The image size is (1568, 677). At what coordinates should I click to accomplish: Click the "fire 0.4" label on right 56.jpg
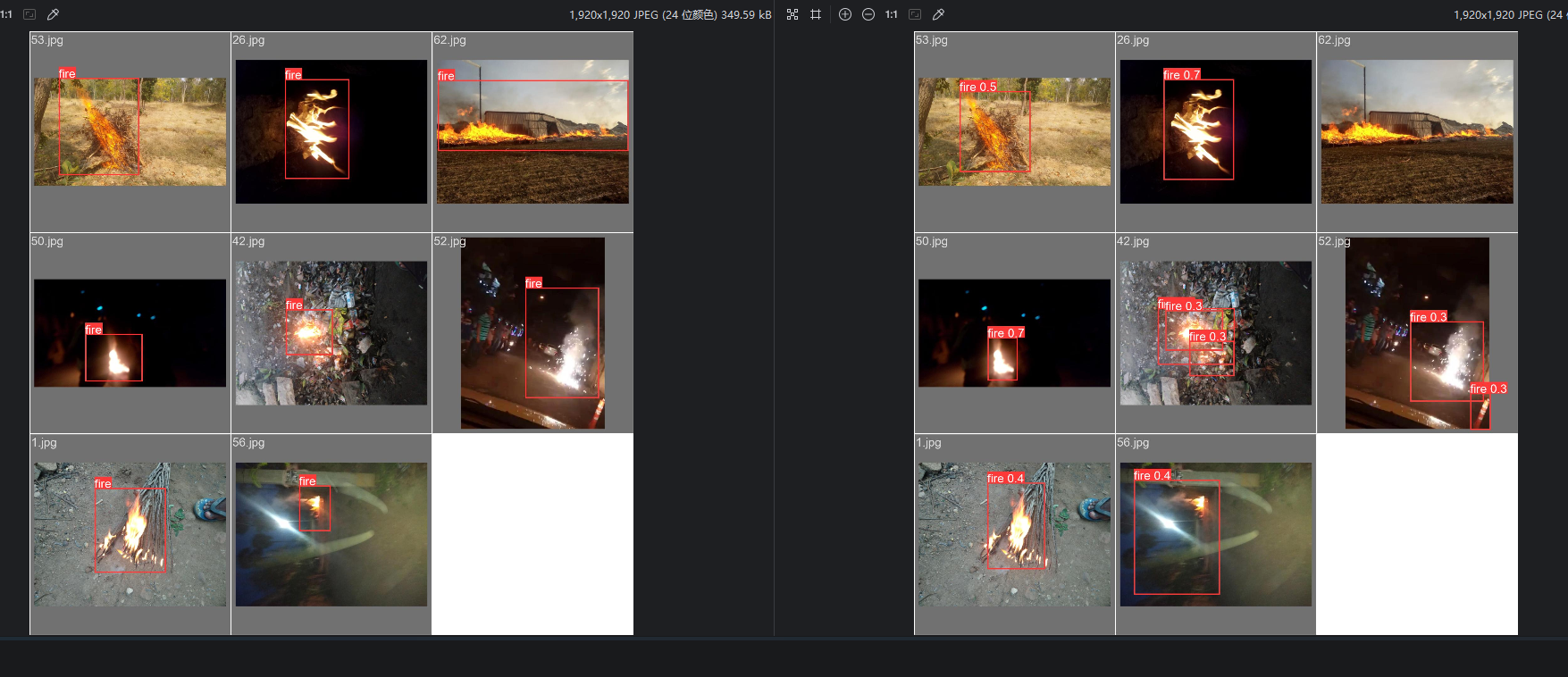1153,476
